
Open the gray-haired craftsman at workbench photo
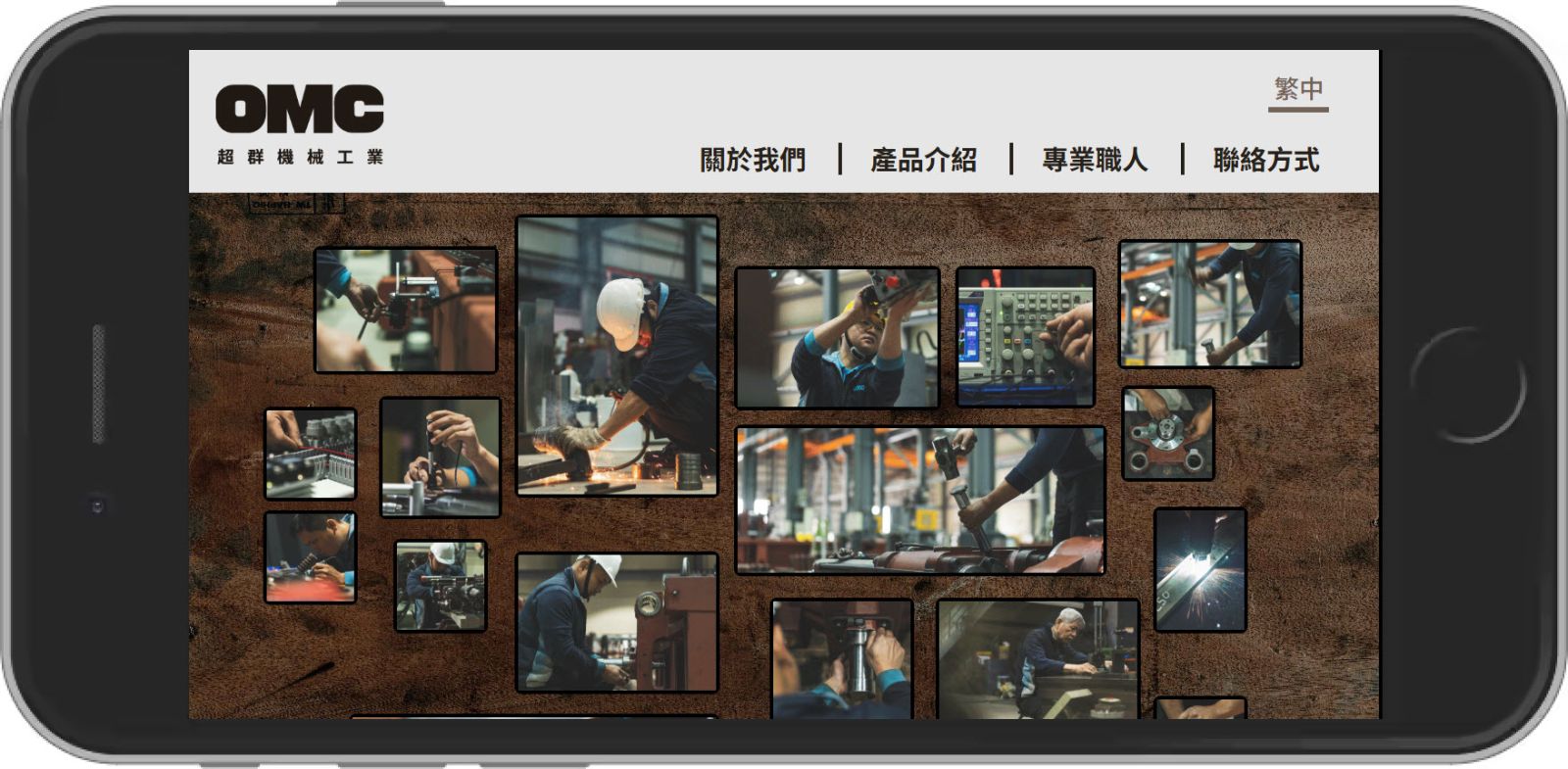(1038, 658)
